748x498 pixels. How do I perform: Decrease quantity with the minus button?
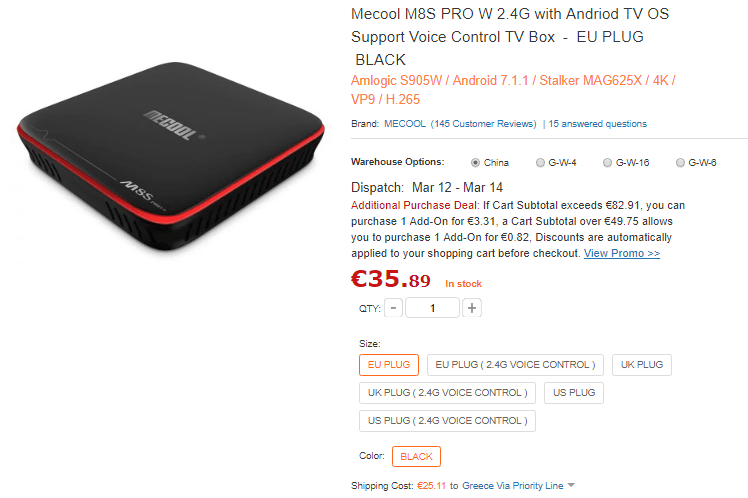tap(394, 308)
